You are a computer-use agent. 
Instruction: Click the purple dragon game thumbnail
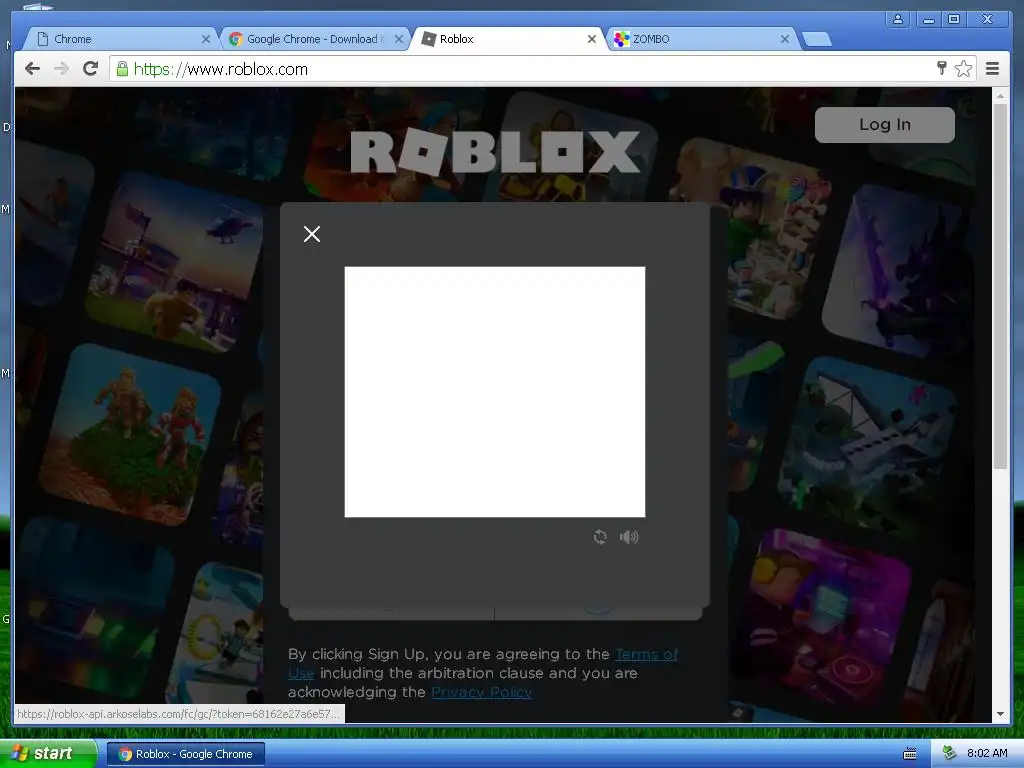899,271
